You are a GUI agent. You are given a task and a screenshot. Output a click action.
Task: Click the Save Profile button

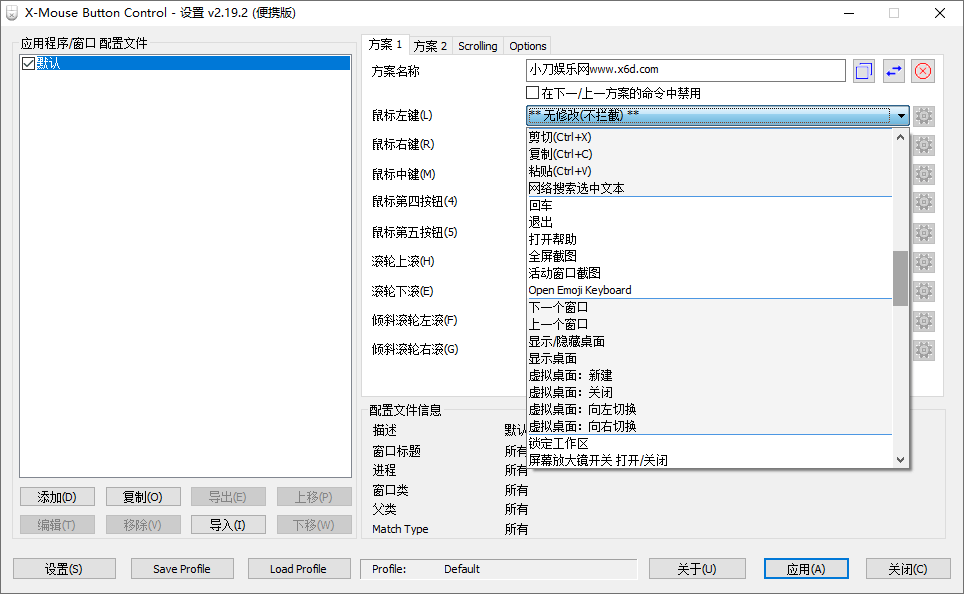click(x=182, y=568)
